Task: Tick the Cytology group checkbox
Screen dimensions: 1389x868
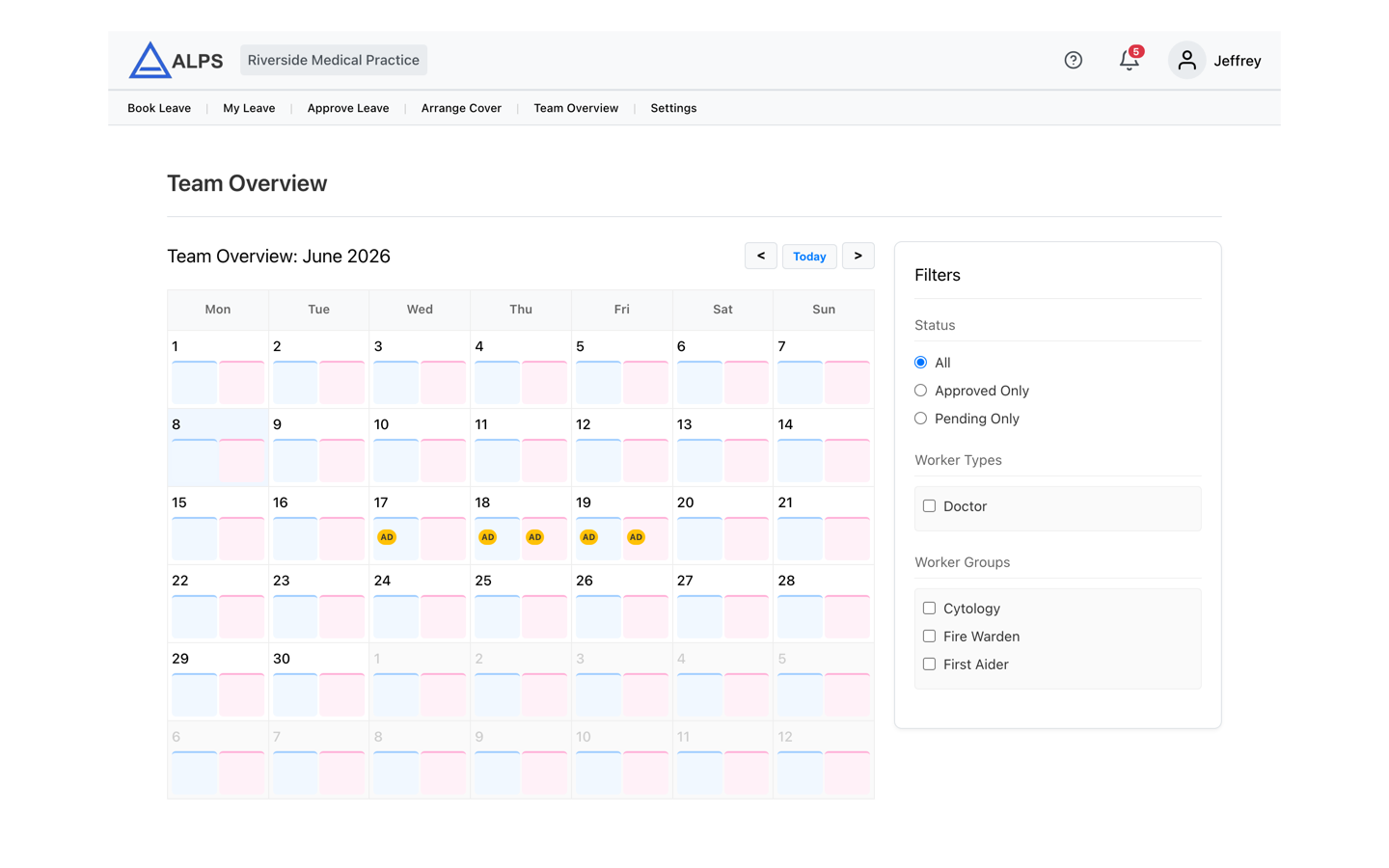Action: coord(930,609)
